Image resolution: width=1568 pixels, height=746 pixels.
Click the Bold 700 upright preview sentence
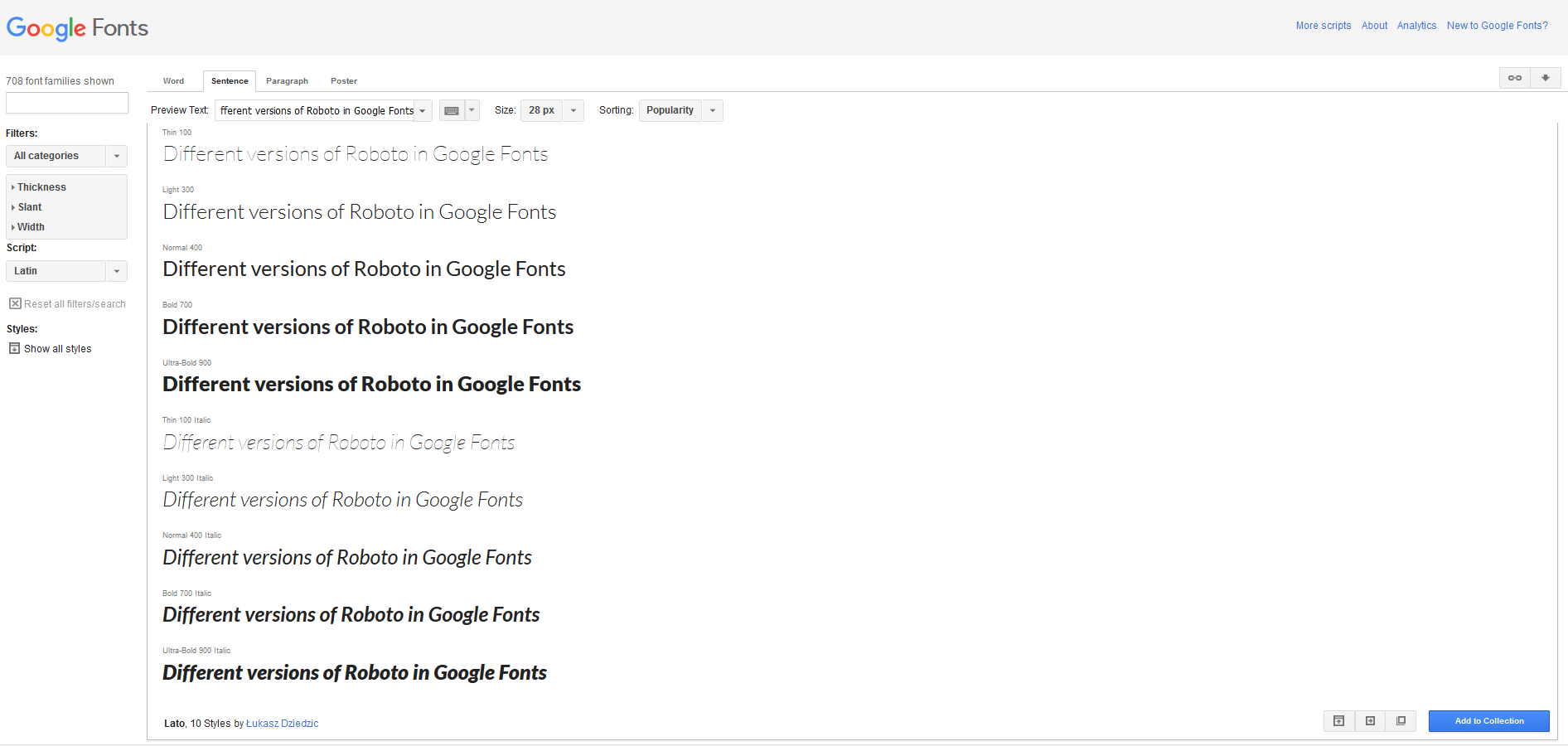click(x=368, y=327)
